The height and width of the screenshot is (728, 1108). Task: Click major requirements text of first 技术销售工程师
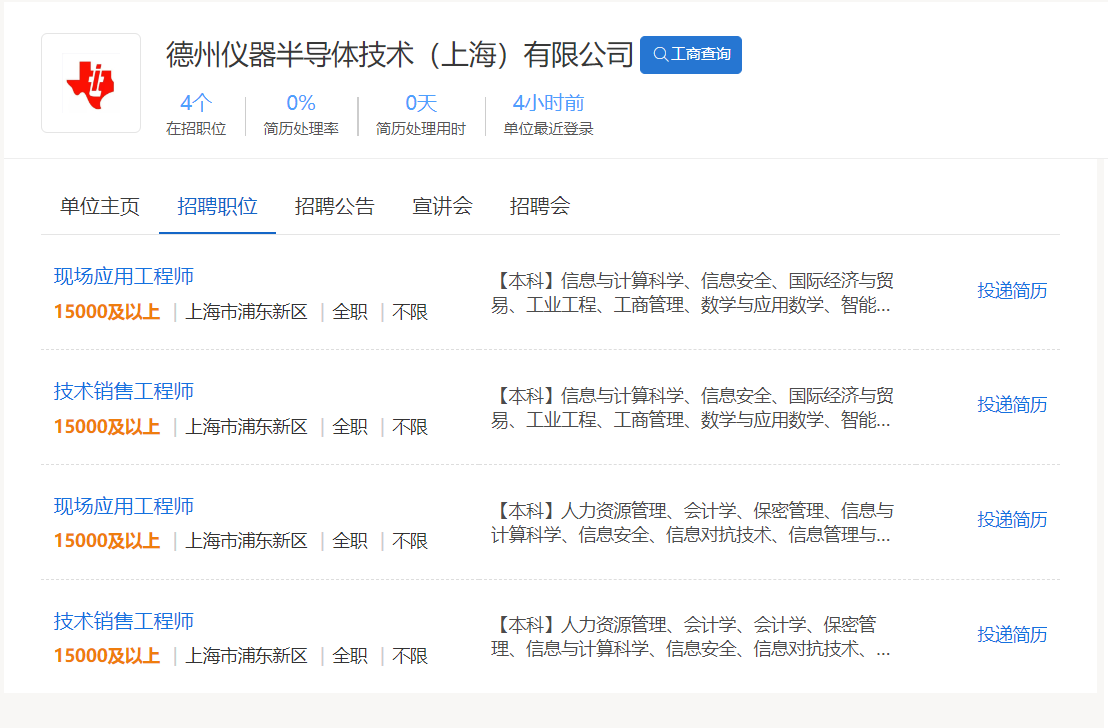pos(692,408)
